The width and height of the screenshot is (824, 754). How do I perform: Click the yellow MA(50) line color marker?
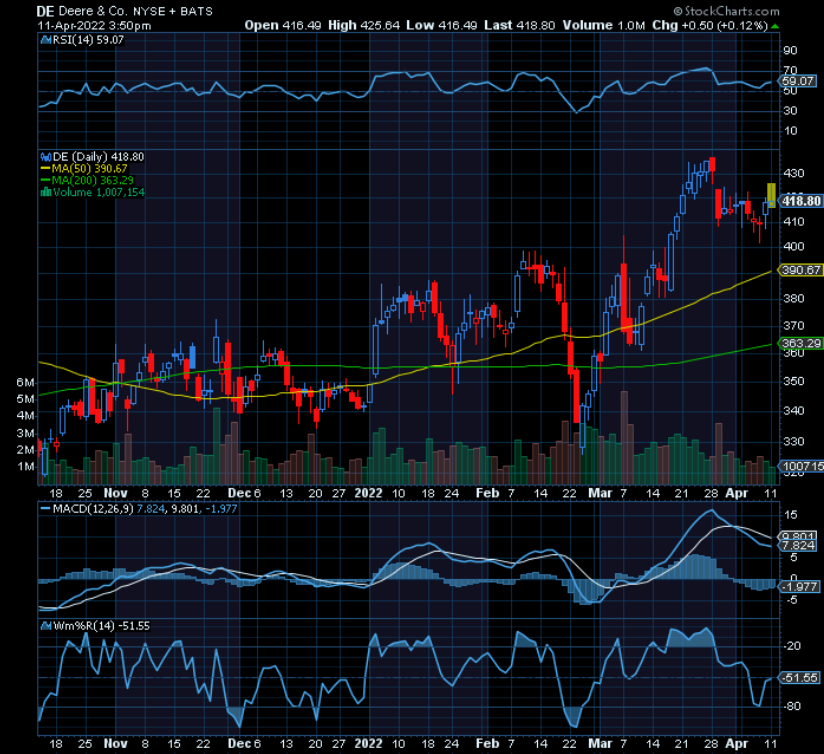pyautogui.click(x=44, y=168)
